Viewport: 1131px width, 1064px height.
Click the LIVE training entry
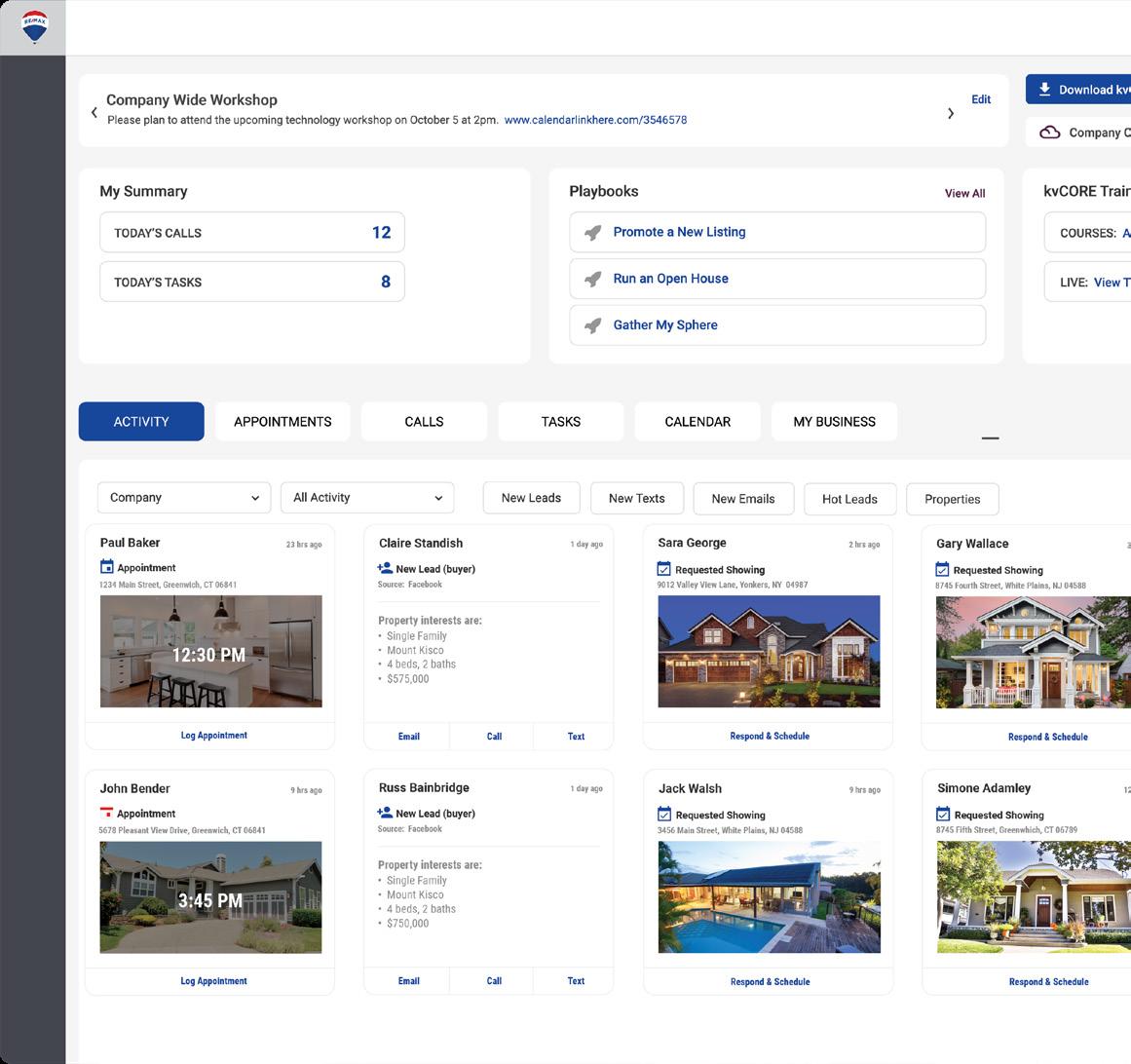[1088, 282]
